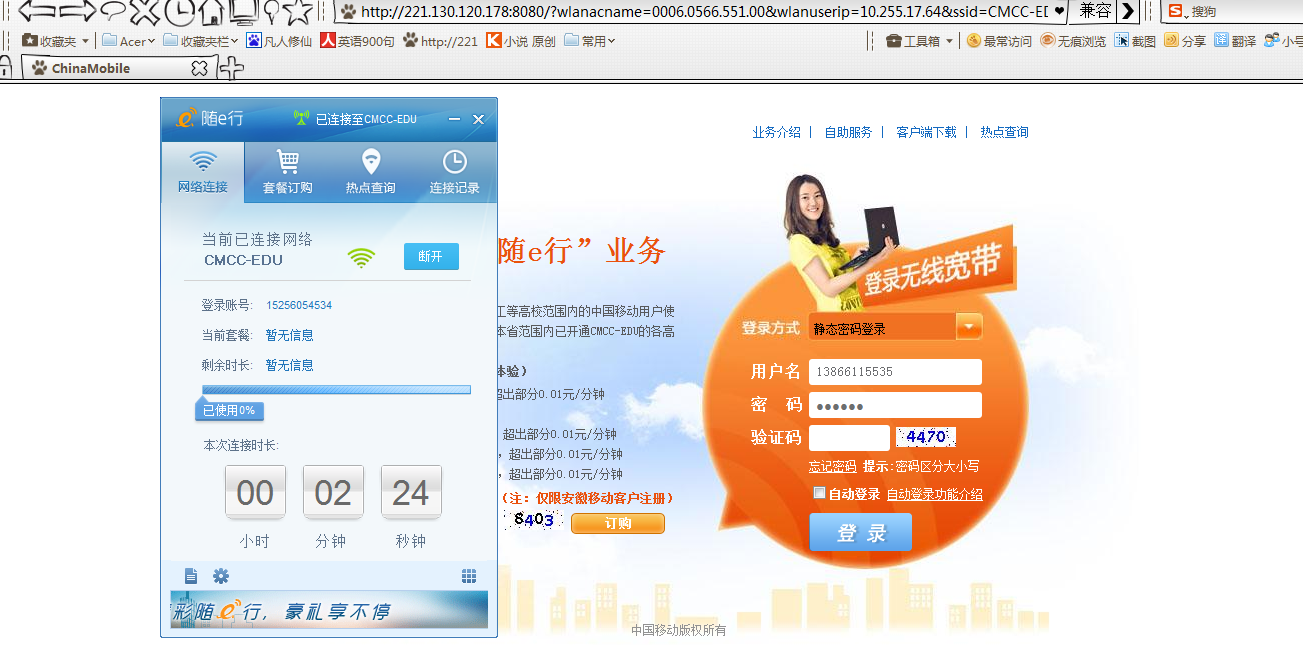Click the 密码 password field
This screenshot has height=654, width=1303.
tap(895, 405)
